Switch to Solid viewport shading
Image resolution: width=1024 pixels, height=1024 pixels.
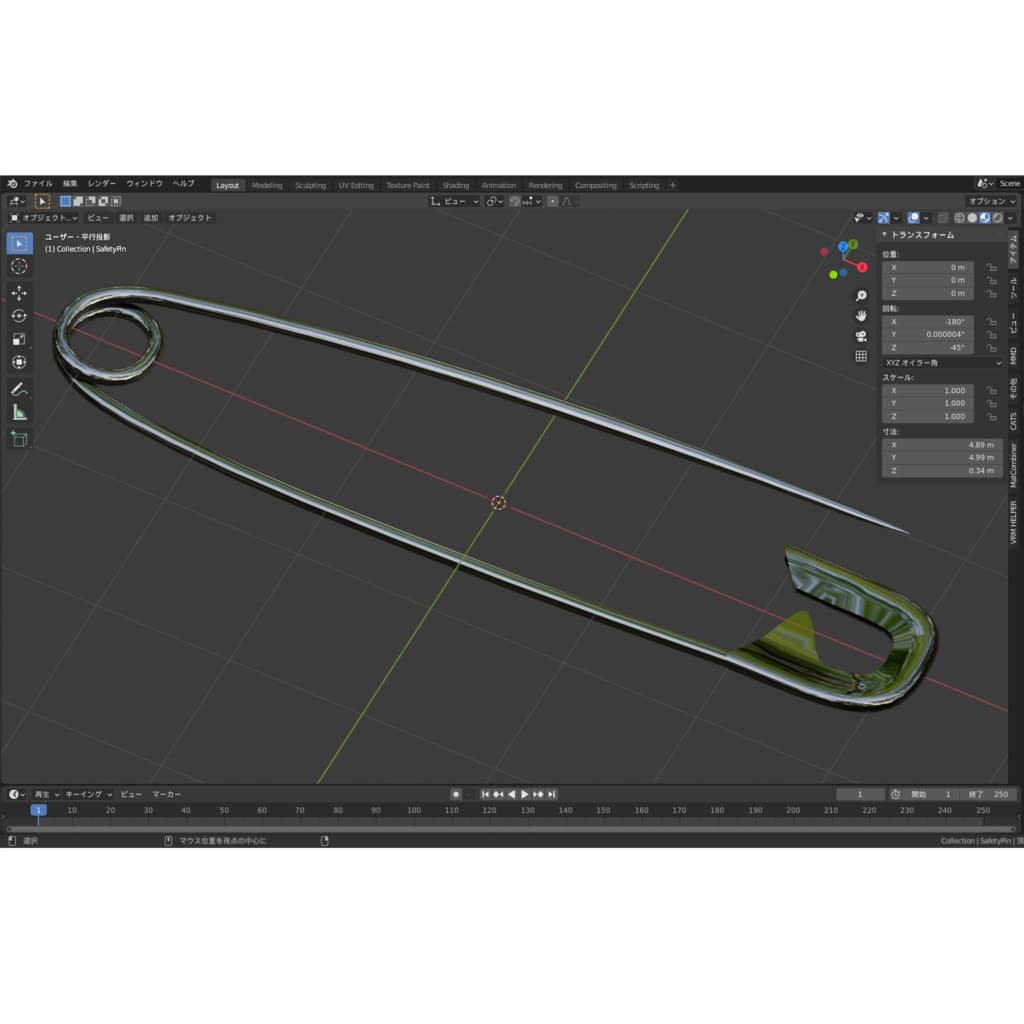[972, 218]
